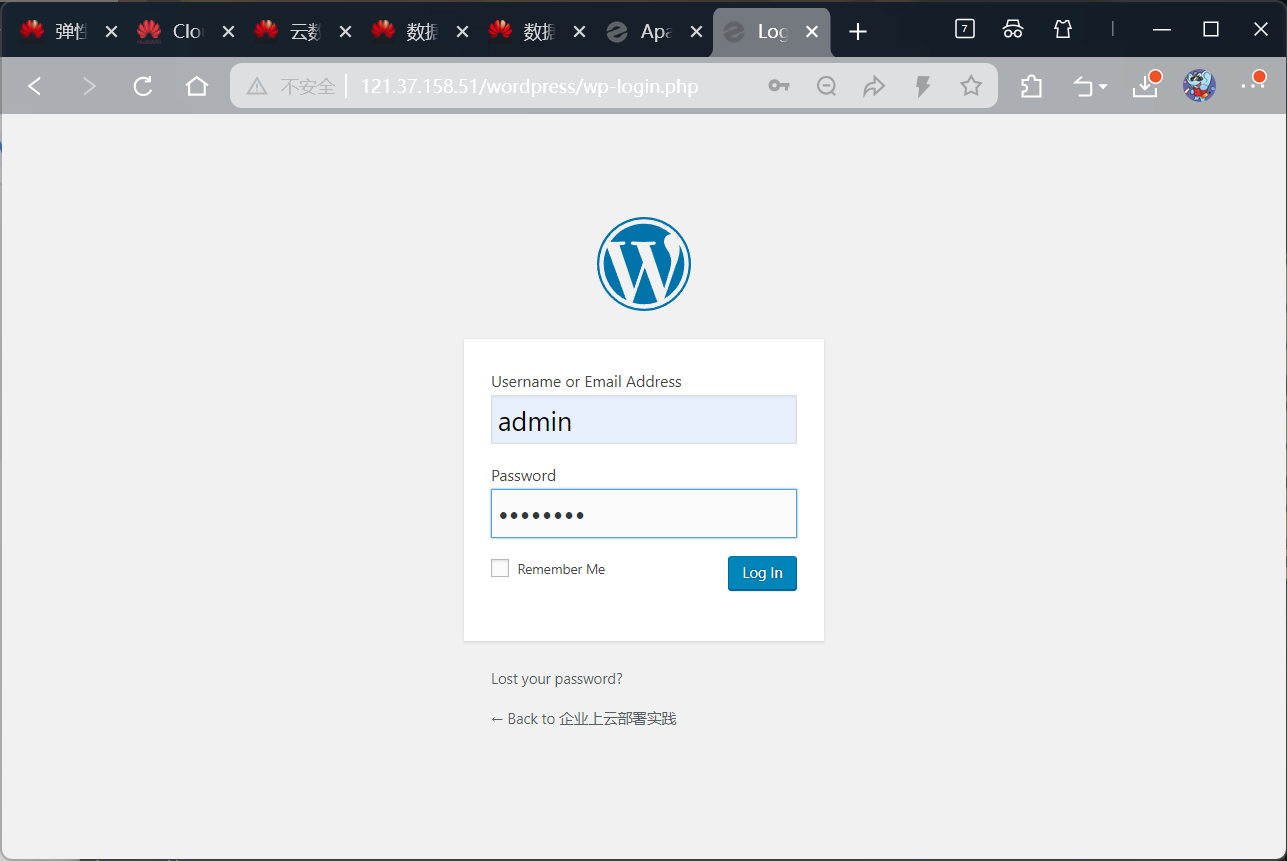
Task: Open dropdown arrow beside undo icon
Action: tap(1103, 88)
